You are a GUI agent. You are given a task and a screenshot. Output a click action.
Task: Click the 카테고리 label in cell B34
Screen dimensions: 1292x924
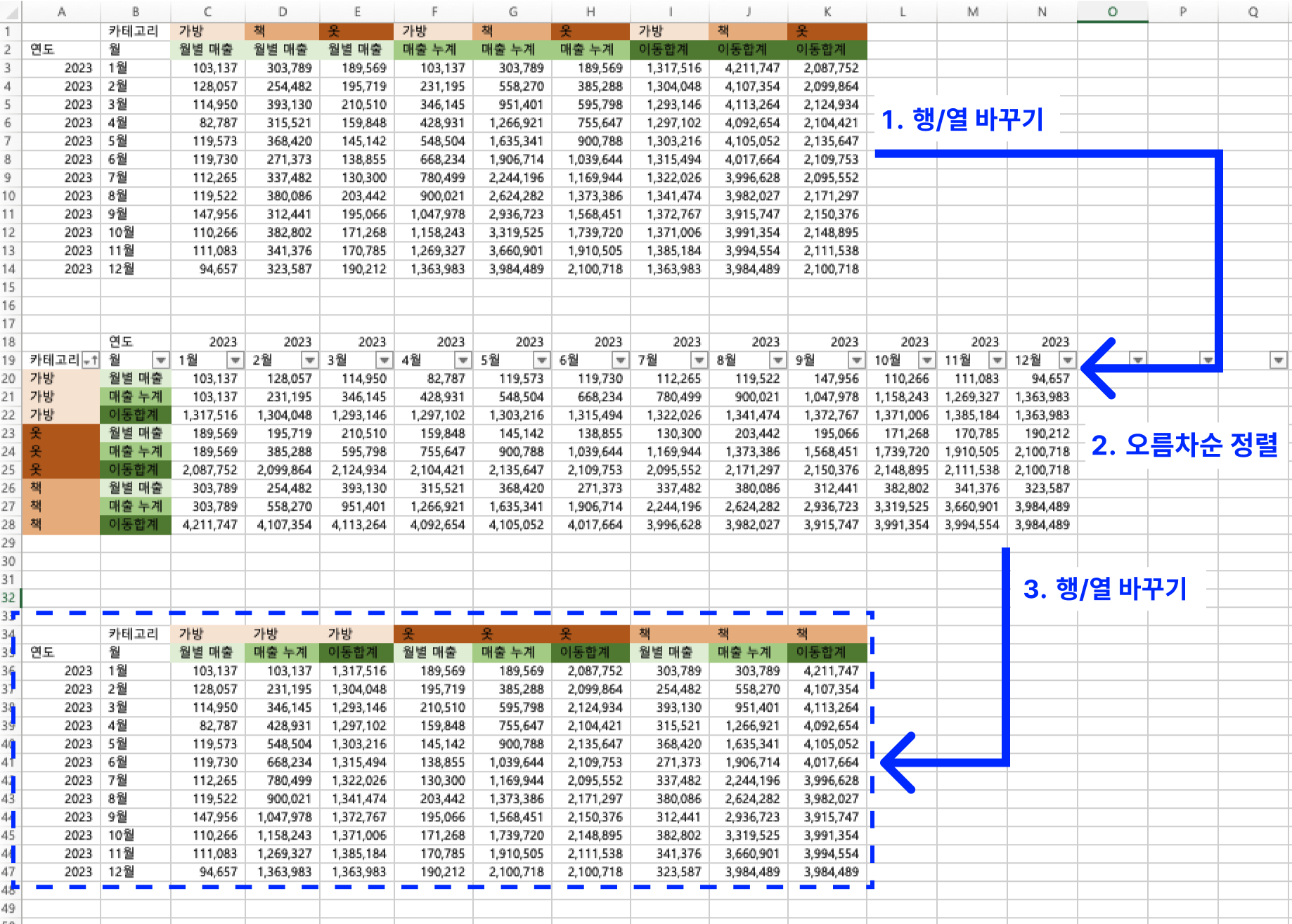coord(136,635)
